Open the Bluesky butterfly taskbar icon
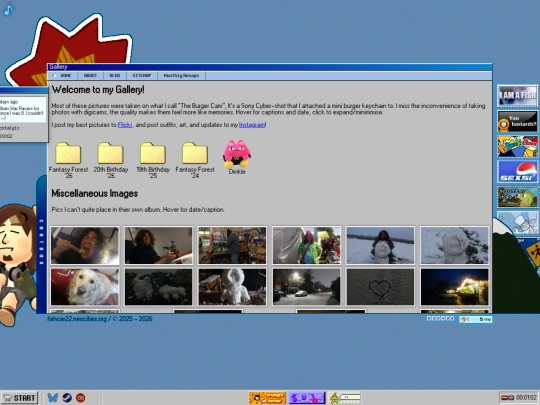 [x=53, y=398]
